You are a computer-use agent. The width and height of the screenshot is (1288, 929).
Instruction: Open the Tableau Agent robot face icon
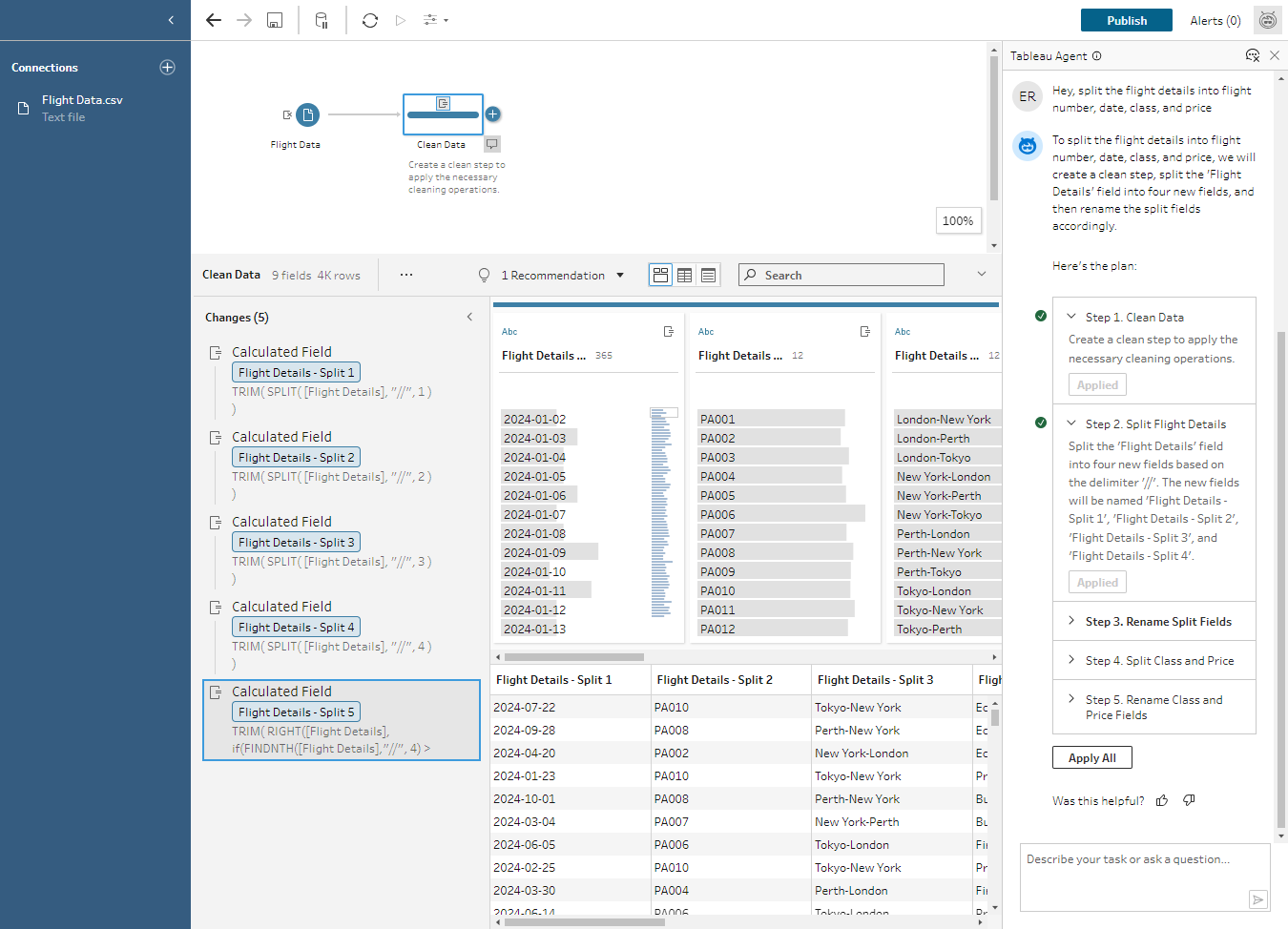pos(1267,19)
